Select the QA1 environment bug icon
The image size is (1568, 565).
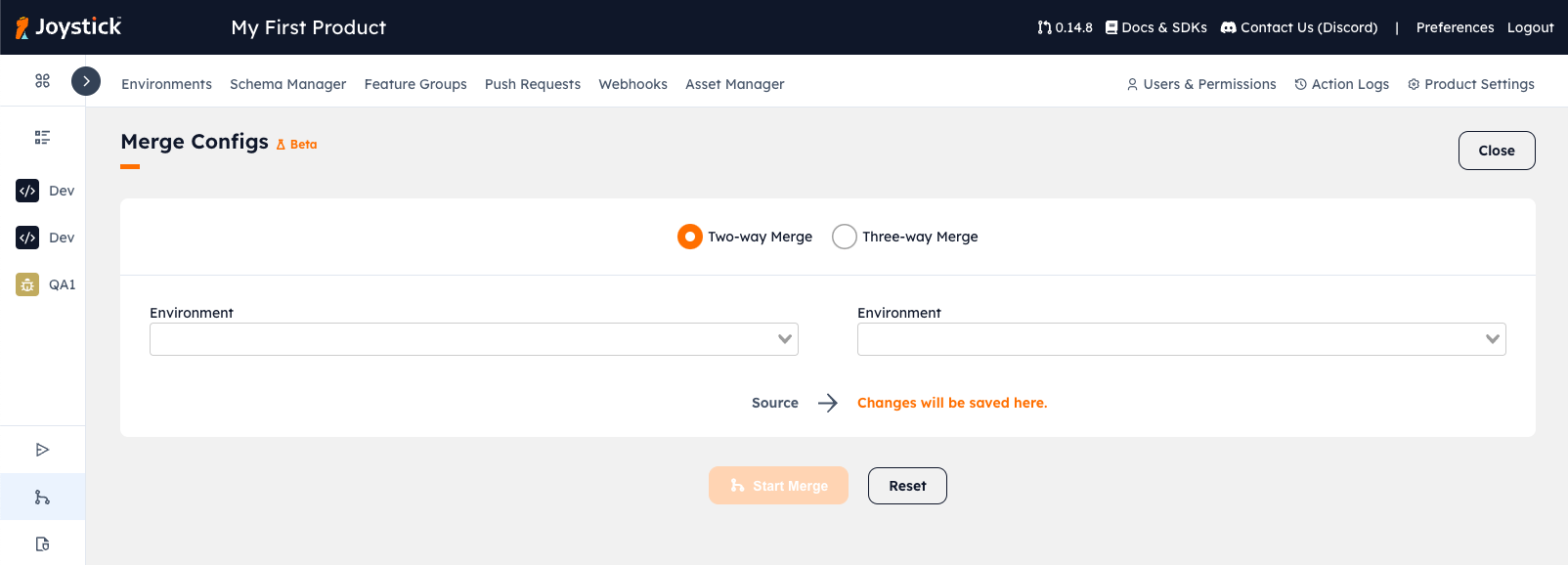[27, 284]
